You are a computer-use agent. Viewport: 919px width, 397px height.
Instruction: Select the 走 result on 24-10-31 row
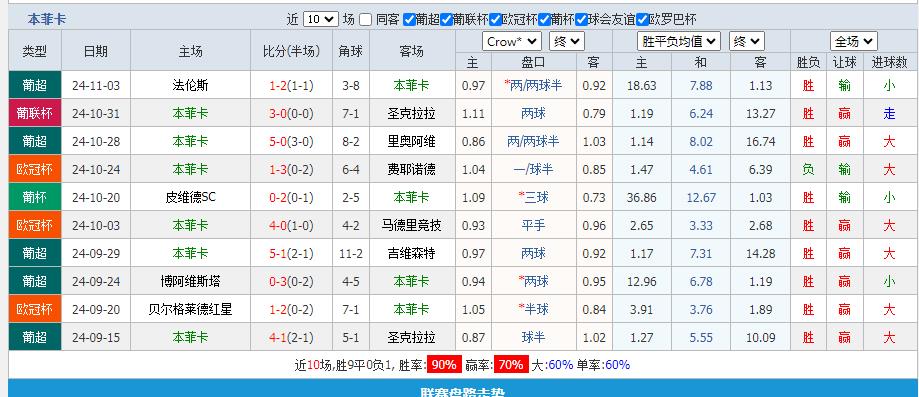click(x=890, y=114)
